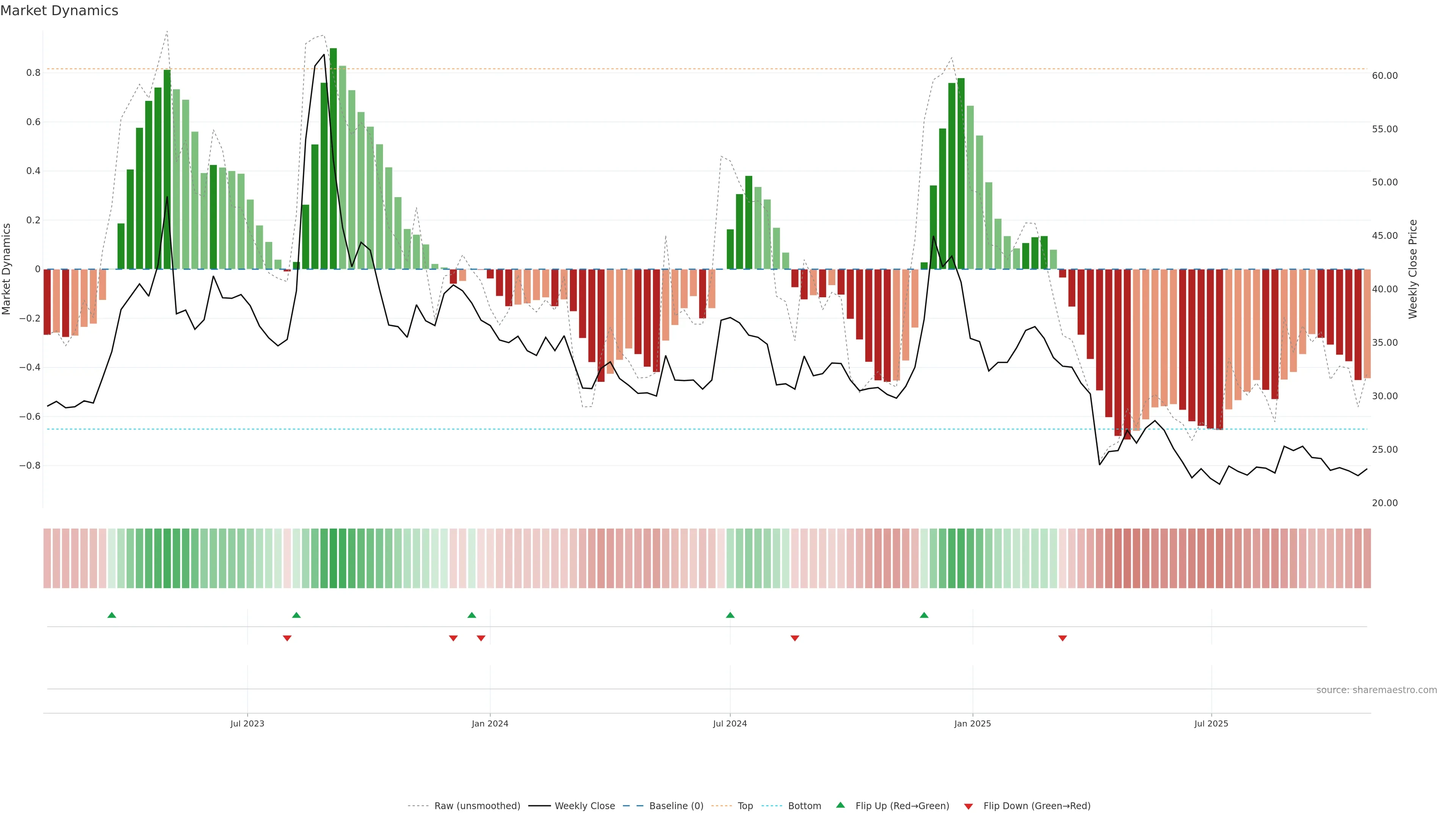1456x819 pixels.
Task: Click the Jan 2024 axis label
Action: [x=490, y=723]
